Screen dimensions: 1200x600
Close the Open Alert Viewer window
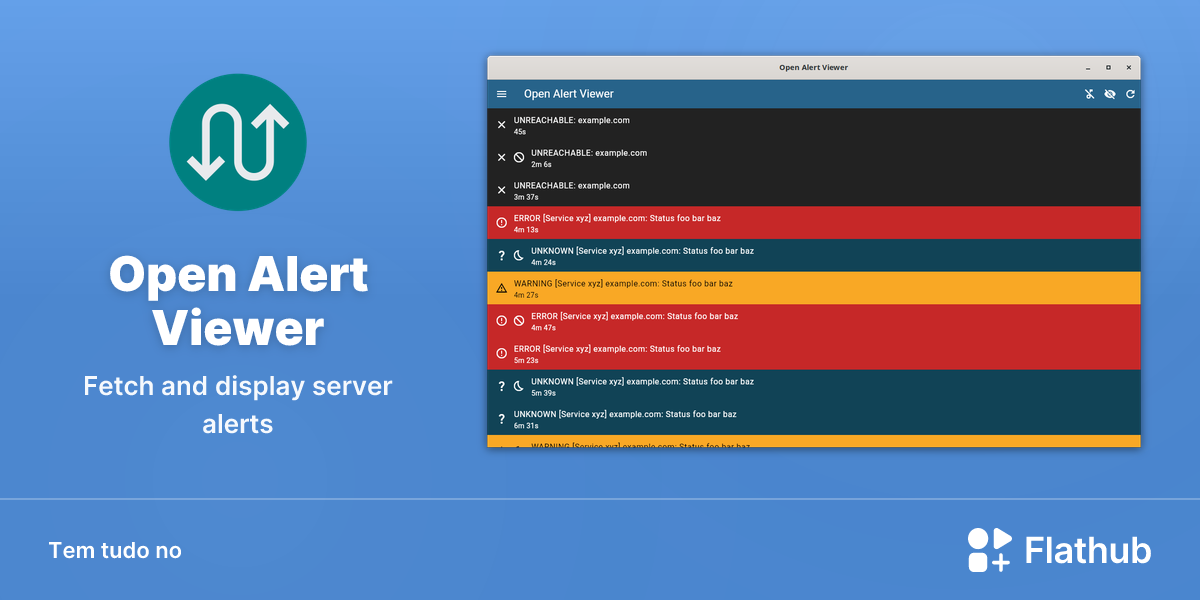click(x=1129, y=68)
